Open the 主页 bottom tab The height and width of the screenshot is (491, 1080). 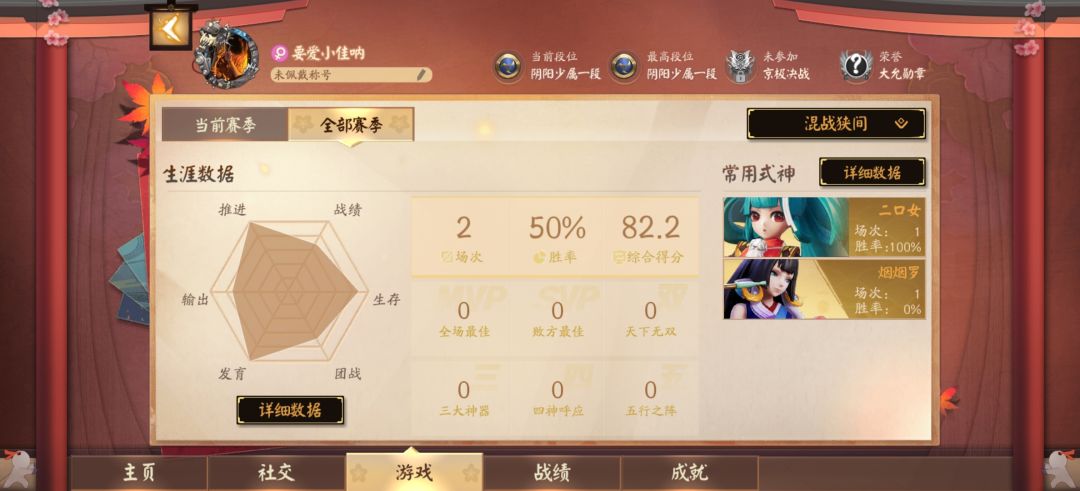[139, 473]
